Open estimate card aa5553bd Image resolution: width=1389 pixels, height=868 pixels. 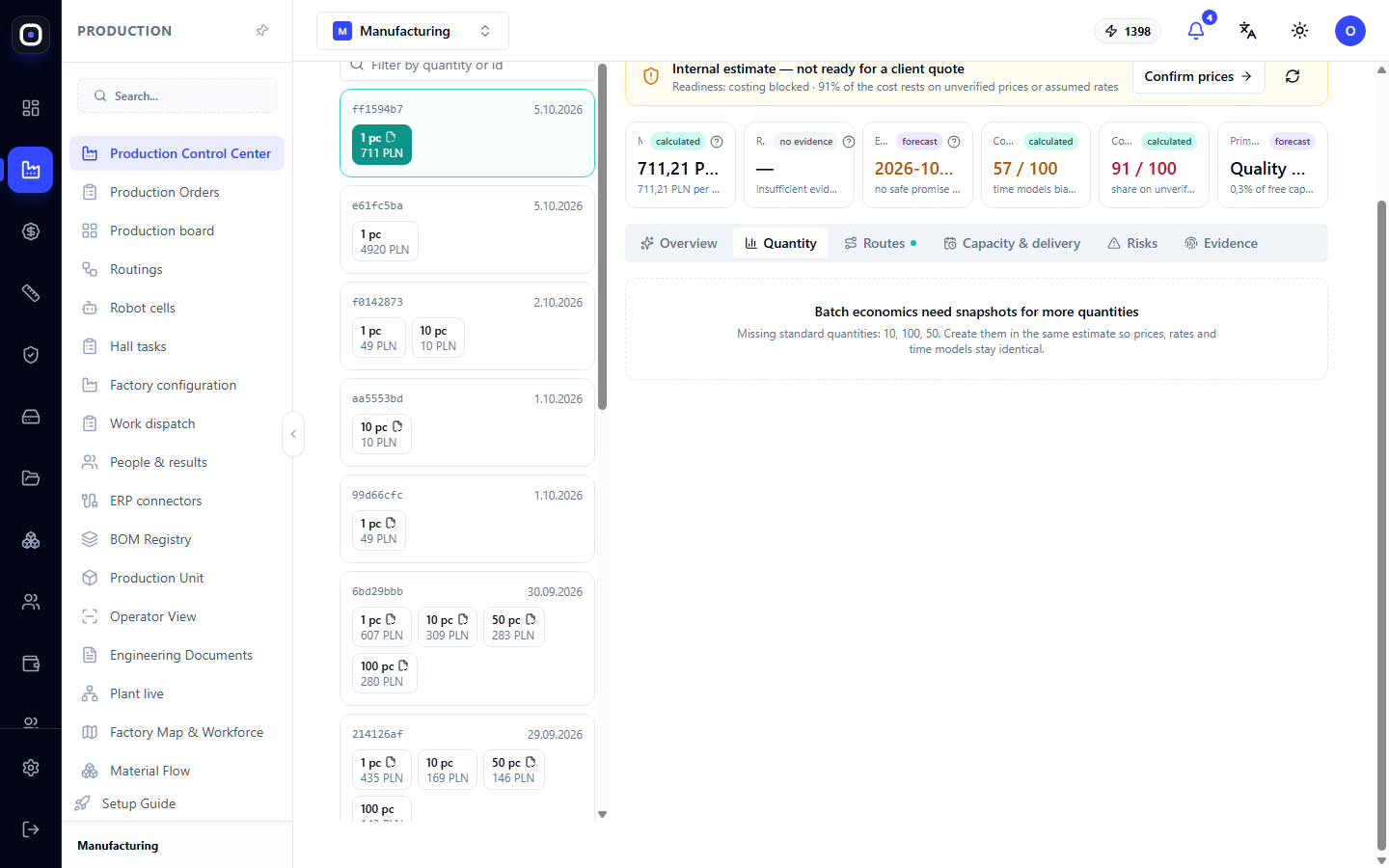coord(467,422)
